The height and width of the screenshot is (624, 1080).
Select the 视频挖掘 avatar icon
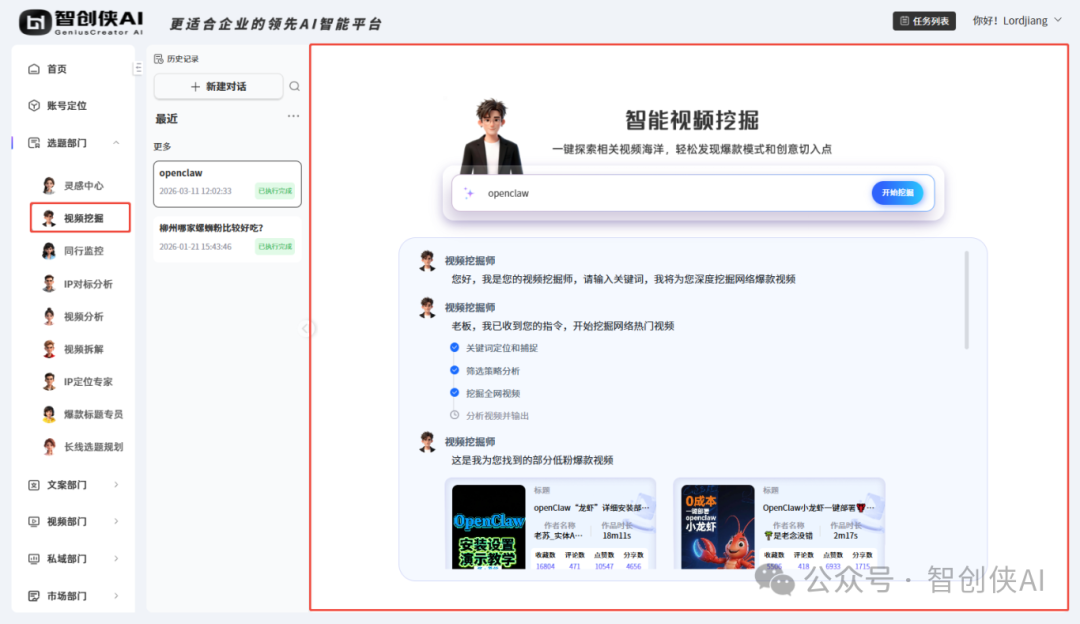(49, 218)
